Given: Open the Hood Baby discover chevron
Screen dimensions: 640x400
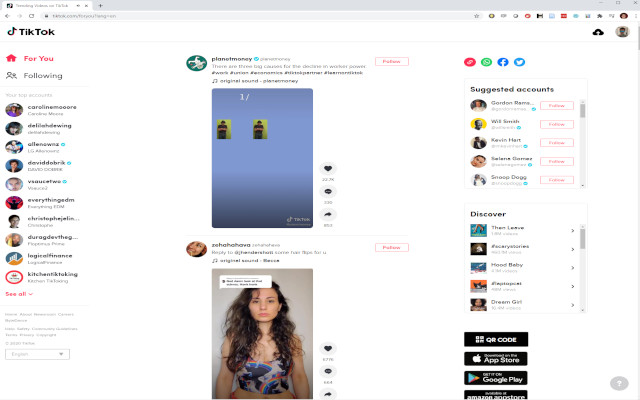Looking at the screenshot, I should [x=573, y=268].
